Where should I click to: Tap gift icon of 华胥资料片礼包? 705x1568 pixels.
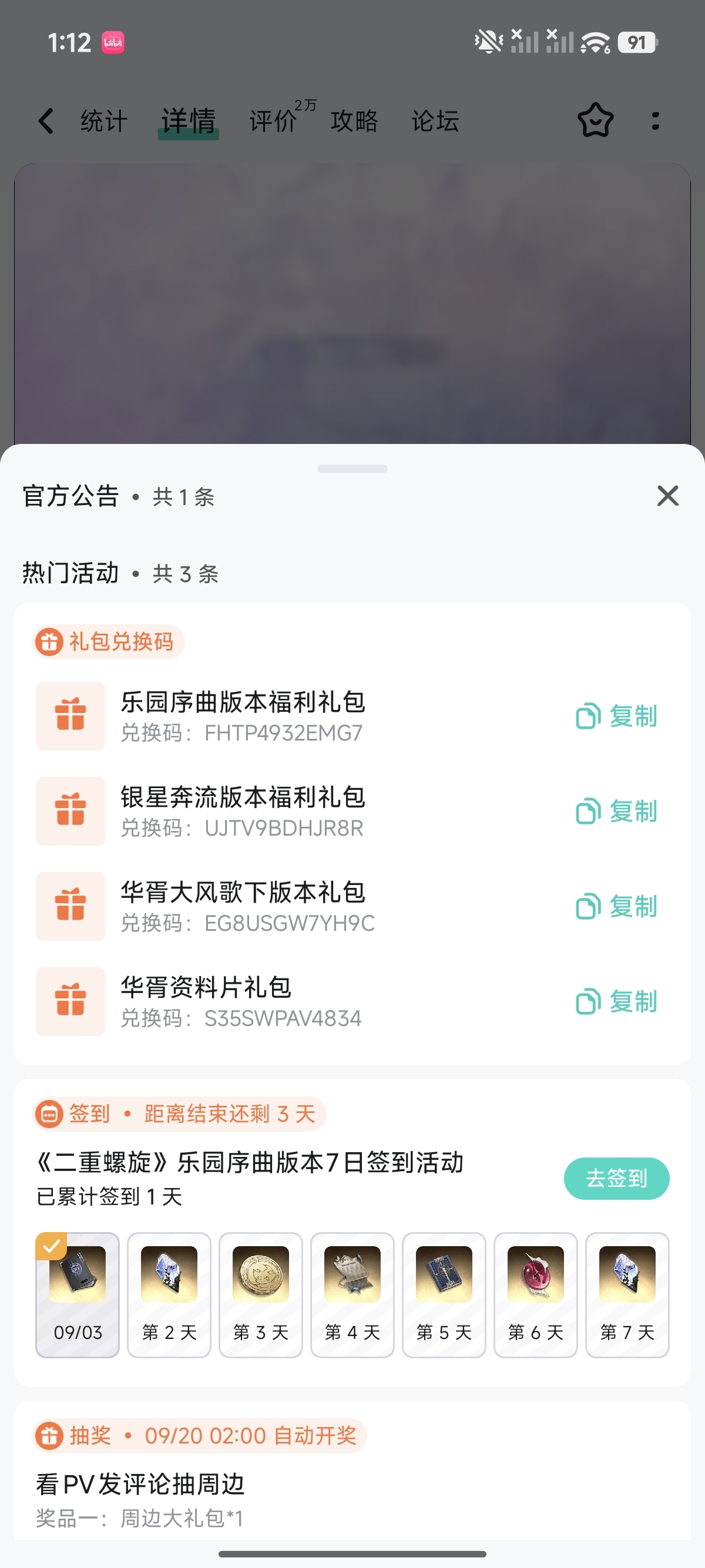[70, 1001]
